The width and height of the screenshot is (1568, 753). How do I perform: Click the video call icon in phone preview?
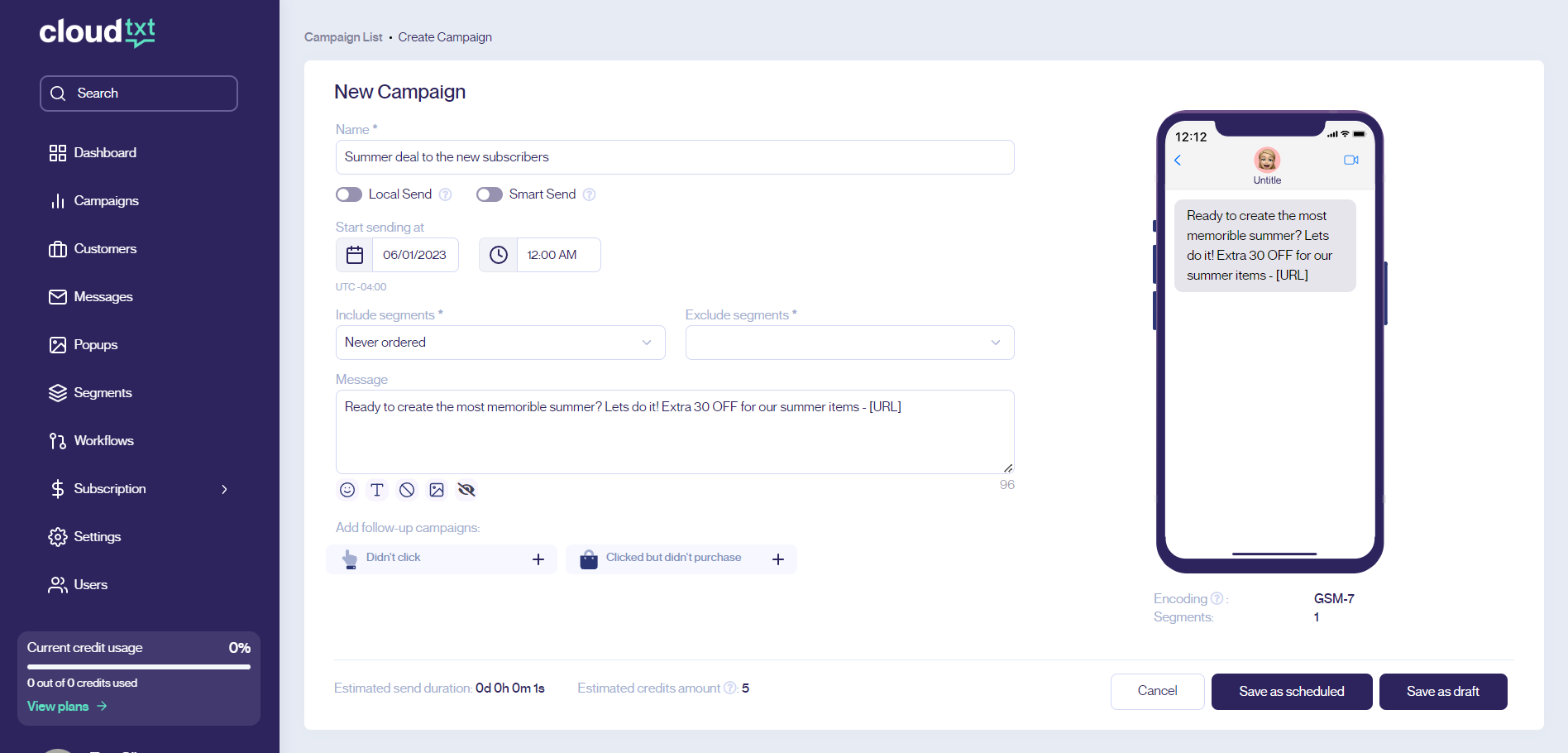click(1351, 160)
